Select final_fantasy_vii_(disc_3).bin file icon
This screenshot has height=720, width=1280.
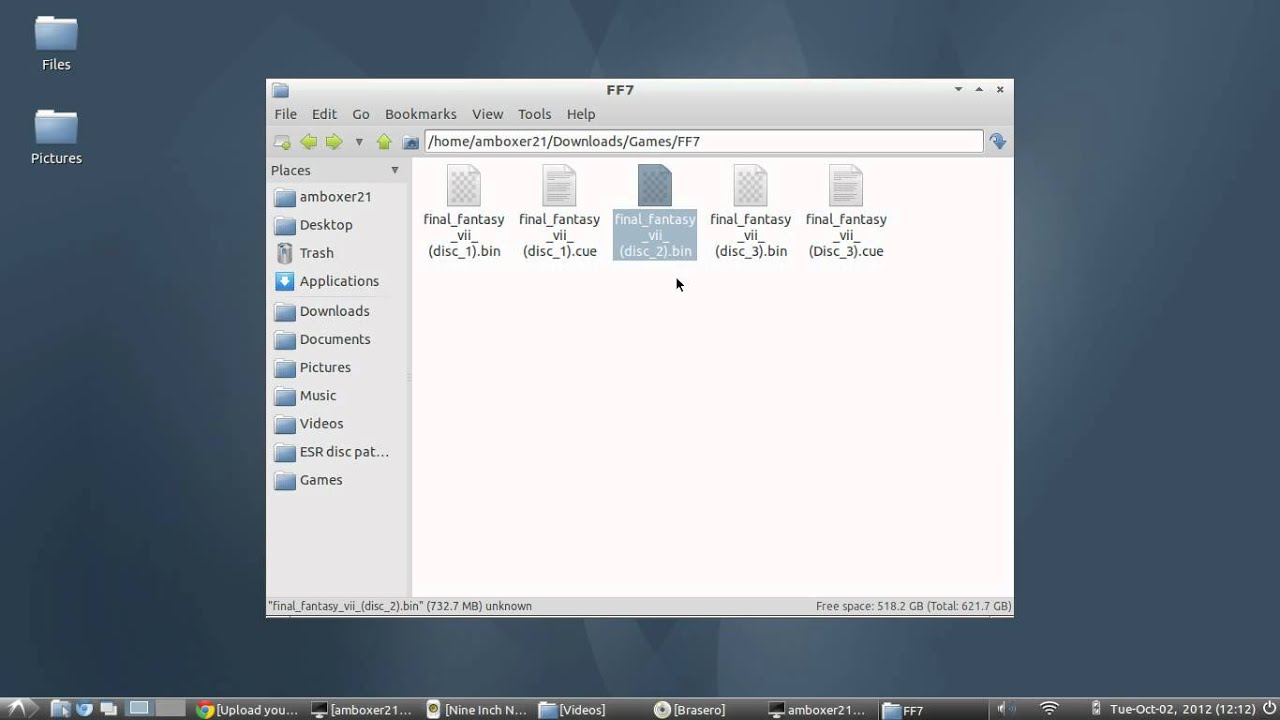coord(750,186)
